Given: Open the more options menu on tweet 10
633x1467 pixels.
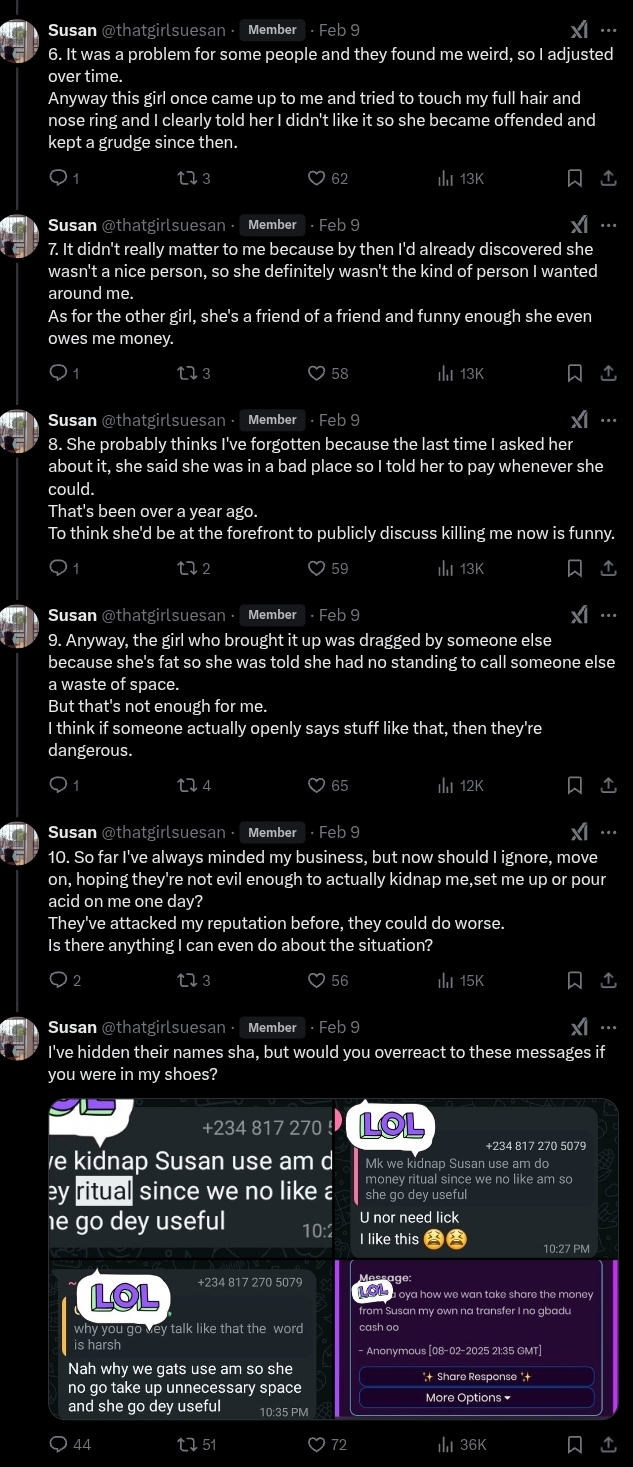Looking at the screenshot, I should (x=608, y=832).
